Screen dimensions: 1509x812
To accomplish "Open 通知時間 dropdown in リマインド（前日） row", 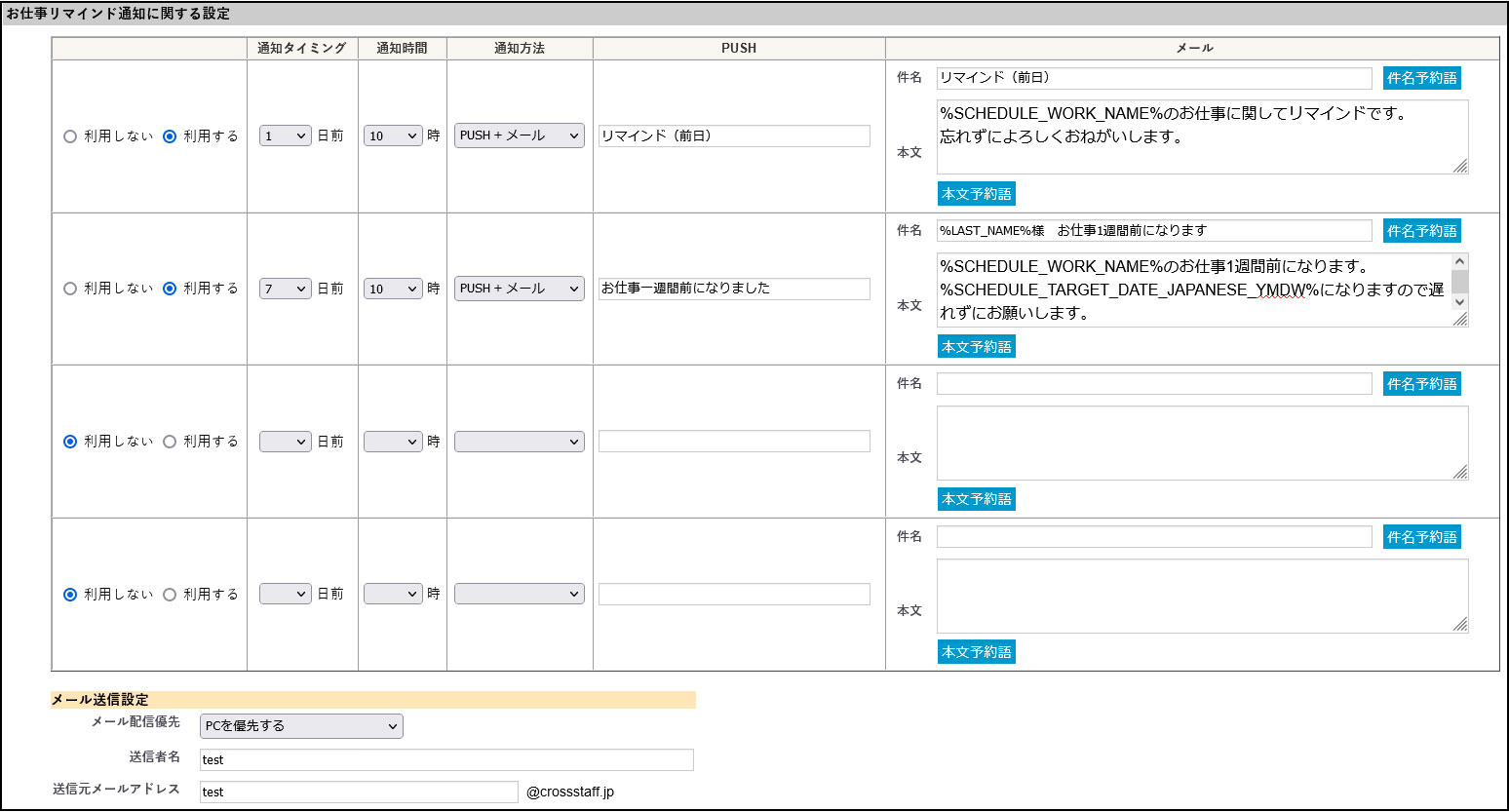I will pos(393,136).
